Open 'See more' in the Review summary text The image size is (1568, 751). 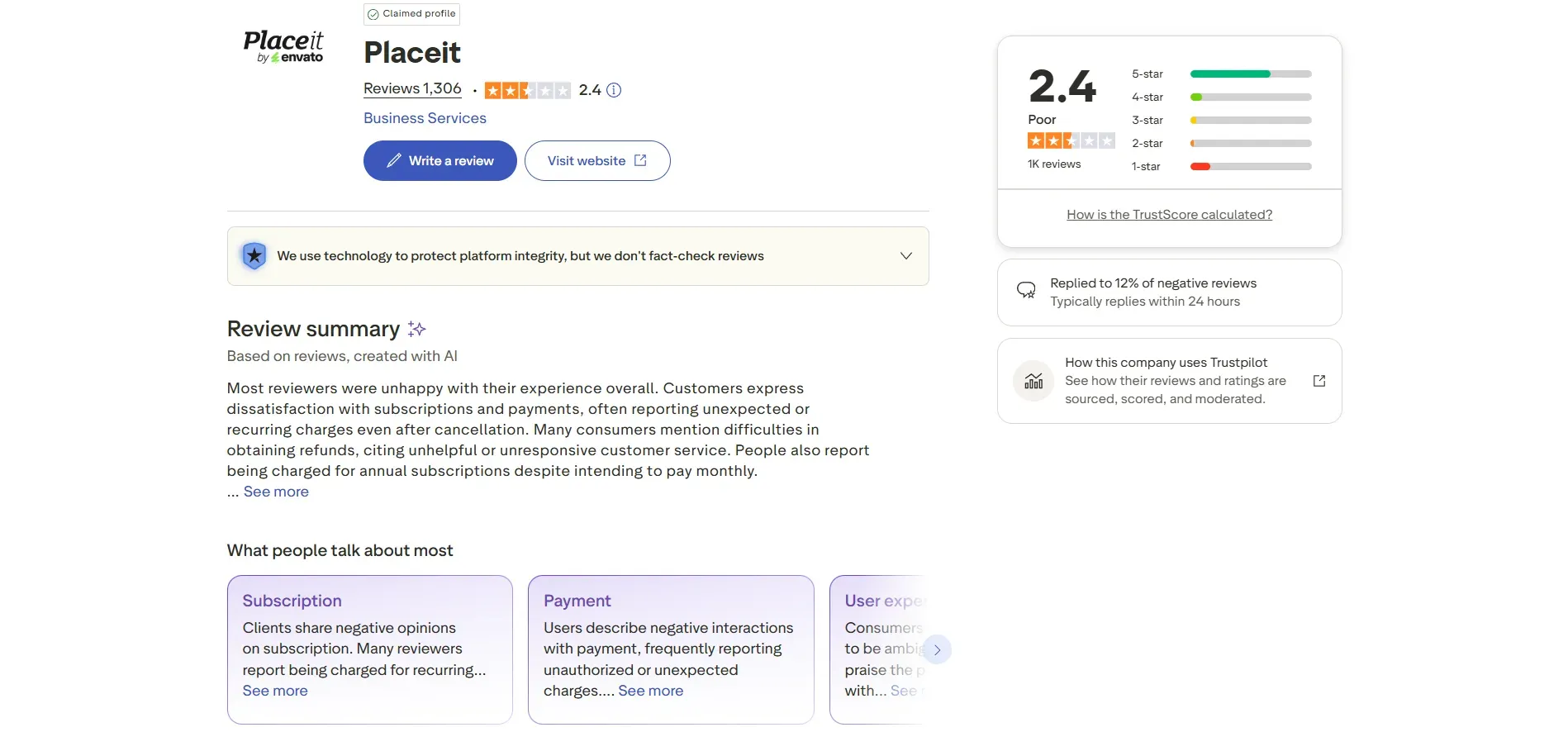[x=276, y=492]
